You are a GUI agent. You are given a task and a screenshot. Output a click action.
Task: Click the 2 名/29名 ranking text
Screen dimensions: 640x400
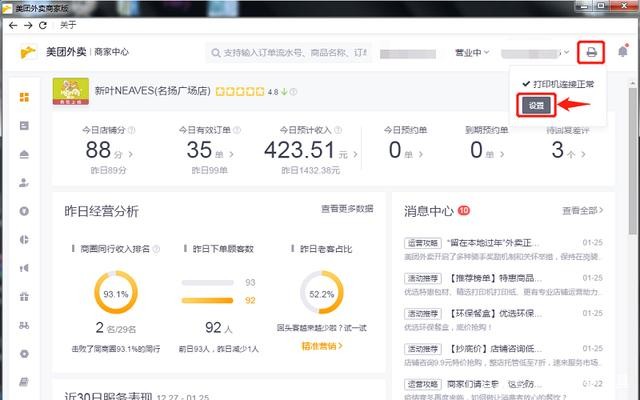click(x=116, y=328)
